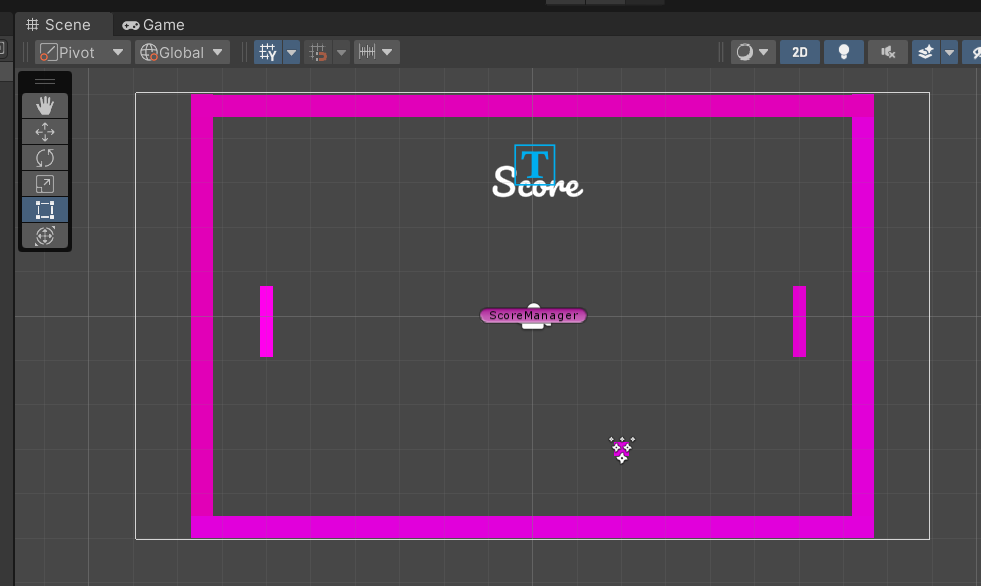Open the Pivot mode dropdown
This screenshot has width=981, height=586.
(82, 51)
